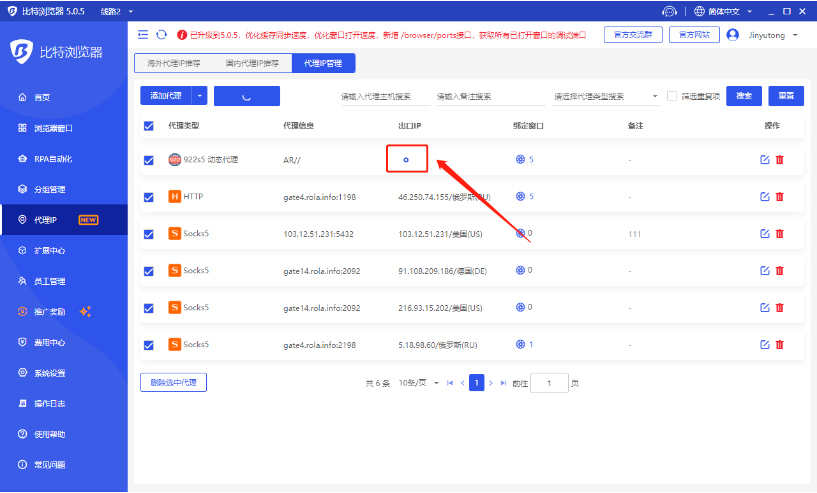The width and height of the screenshot is (817, 493).
Task: Expand the add proxy dropdown arrow
Action: (x=200, y=96)
